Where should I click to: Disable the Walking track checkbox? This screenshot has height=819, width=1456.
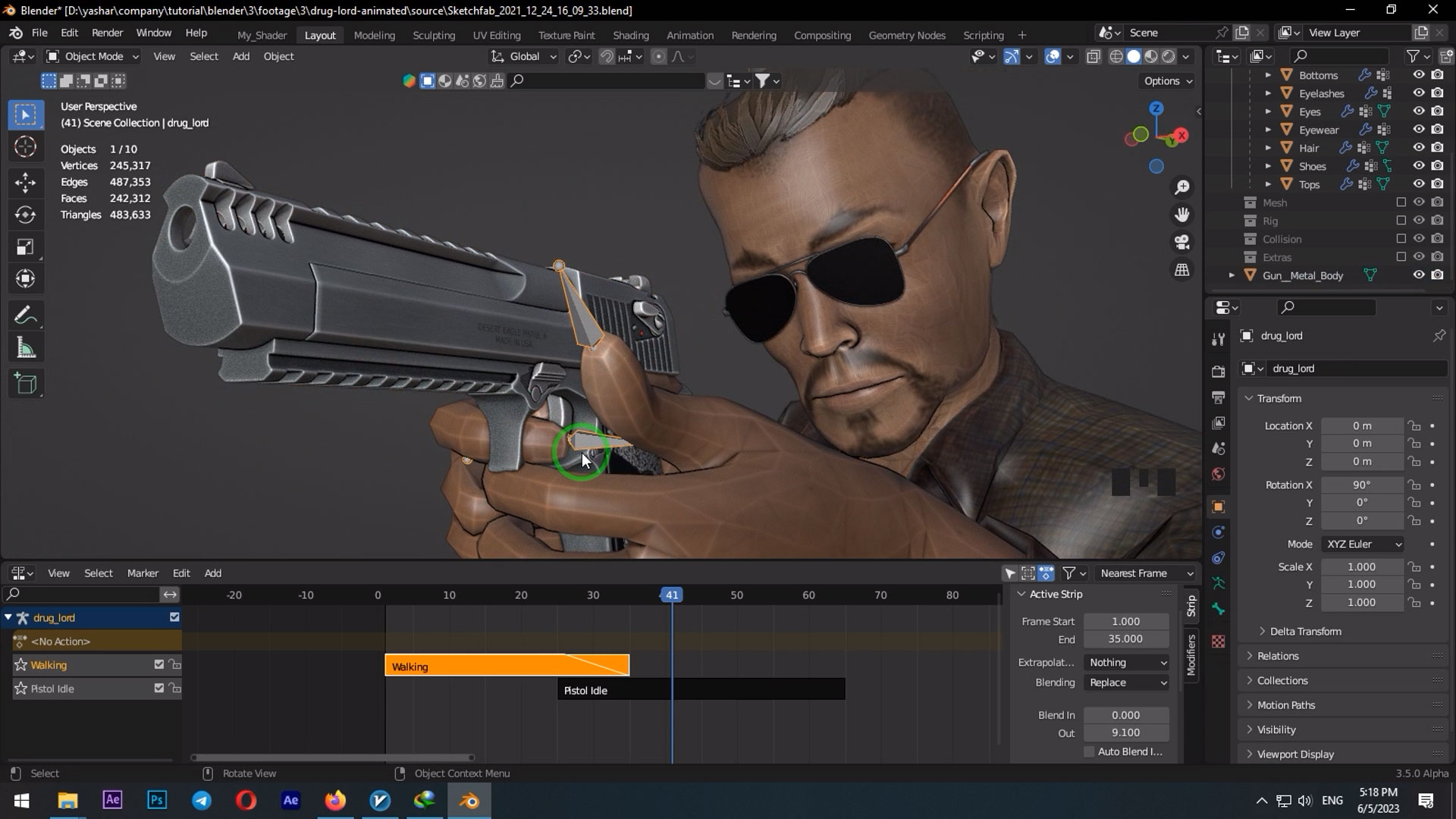pos(158,664)
